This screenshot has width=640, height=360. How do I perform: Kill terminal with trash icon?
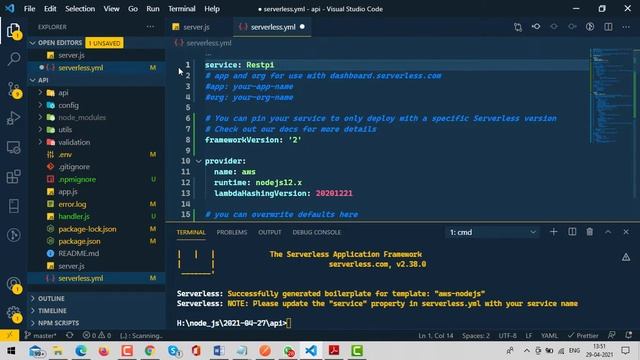[590, 232]
